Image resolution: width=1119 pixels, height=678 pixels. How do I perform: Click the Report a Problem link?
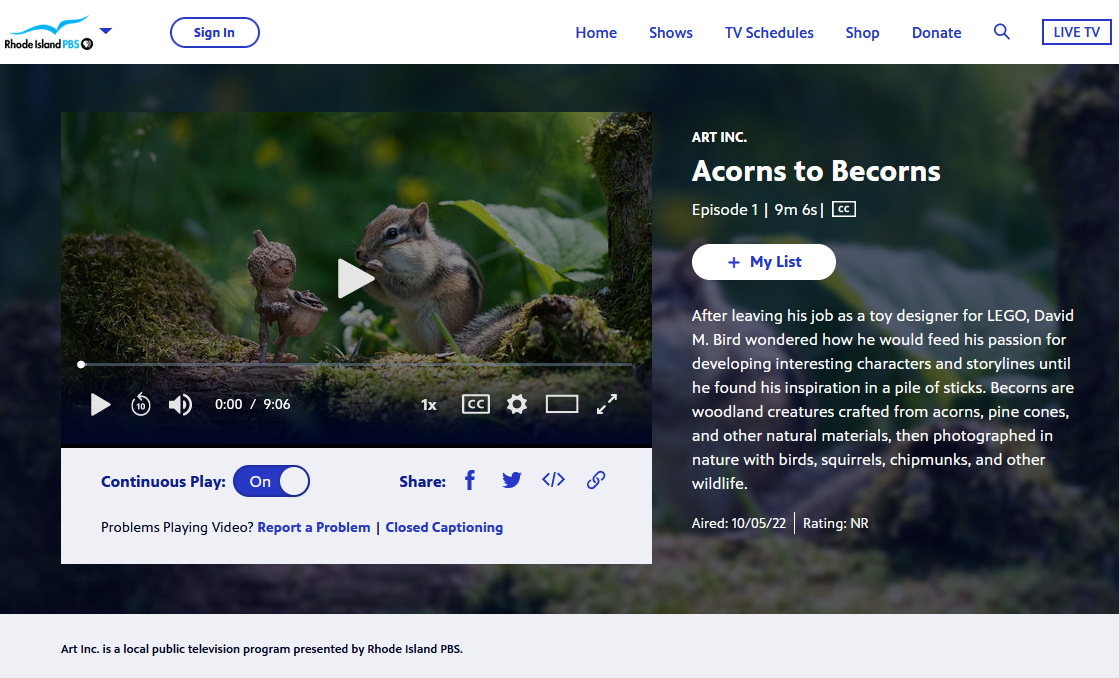pos(314,527)
